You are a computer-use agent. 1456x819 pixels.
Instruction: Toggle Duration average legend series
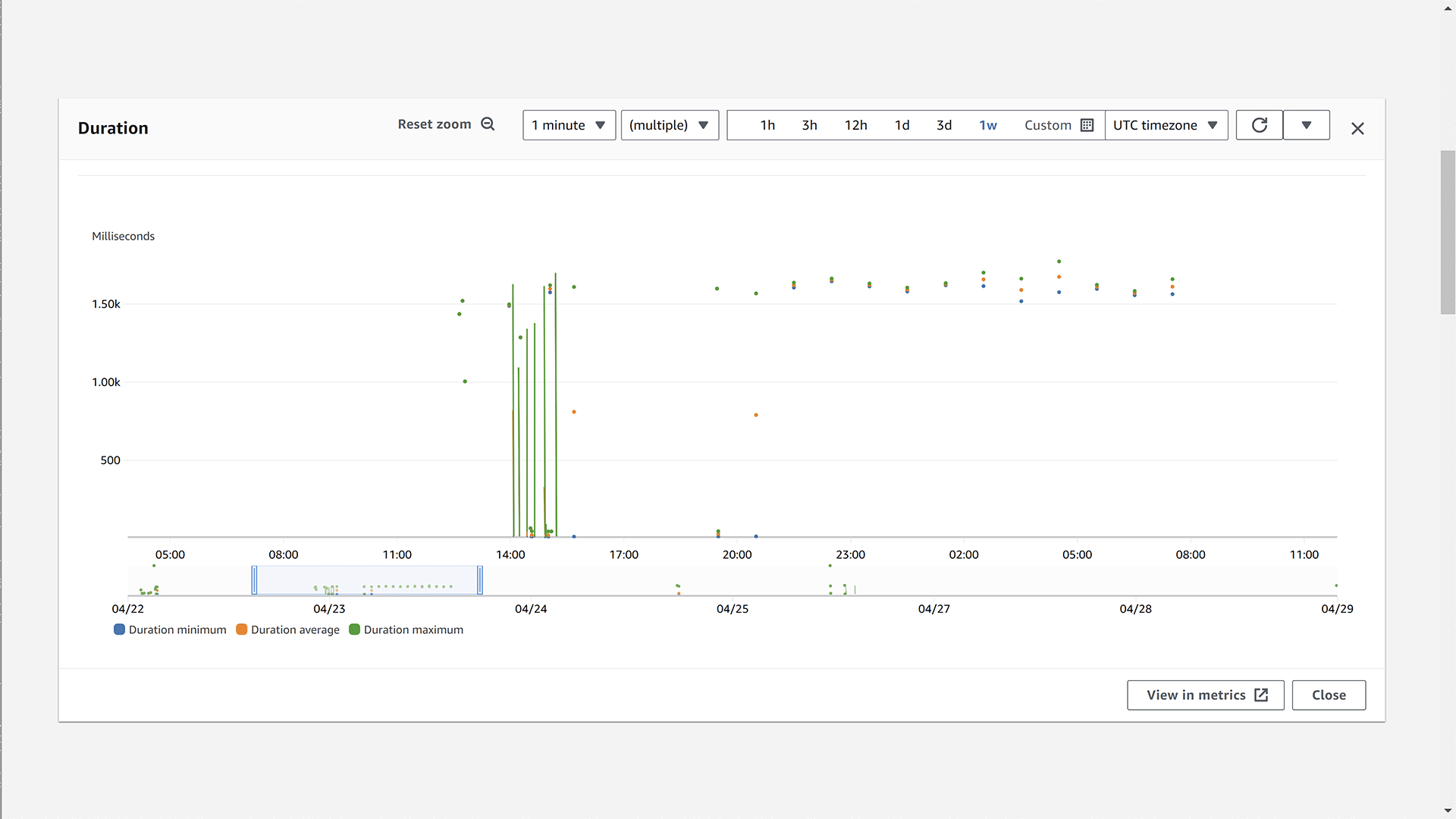coord(287,629)
